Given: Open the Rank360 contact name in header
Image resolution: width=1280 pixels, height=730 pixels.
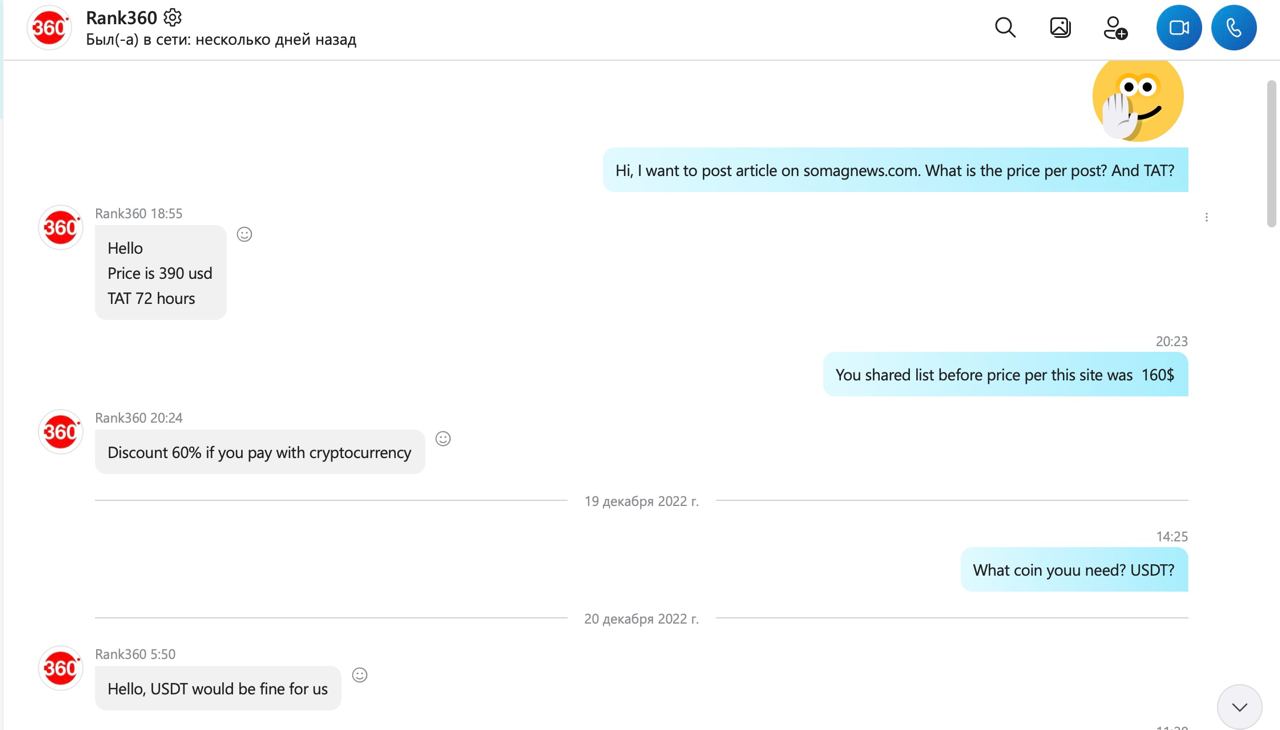Looking at the screenshot, I should (x=121, y=17).
